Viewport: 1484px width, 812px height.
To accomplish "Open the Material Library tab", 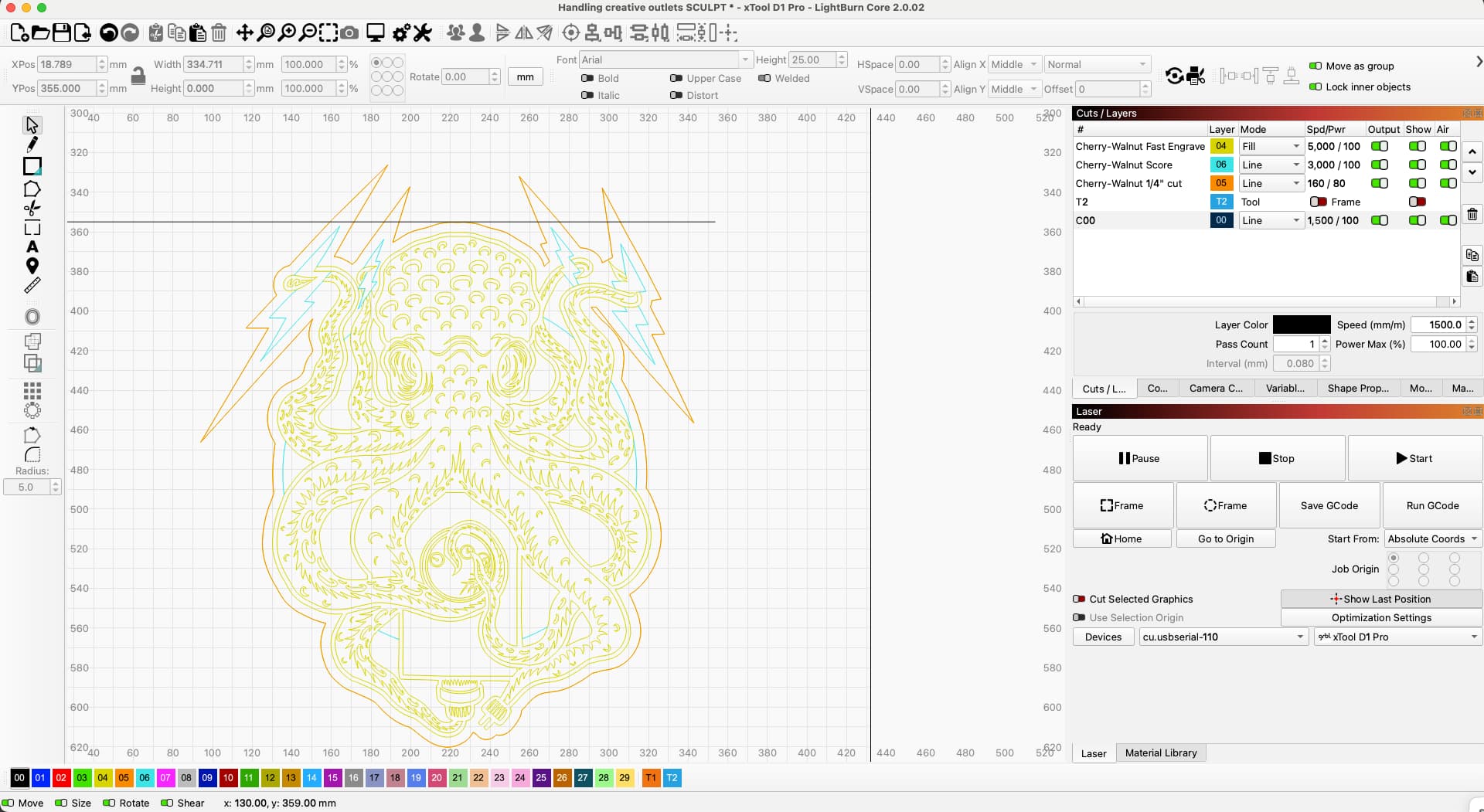I will tap(1161, 753).
